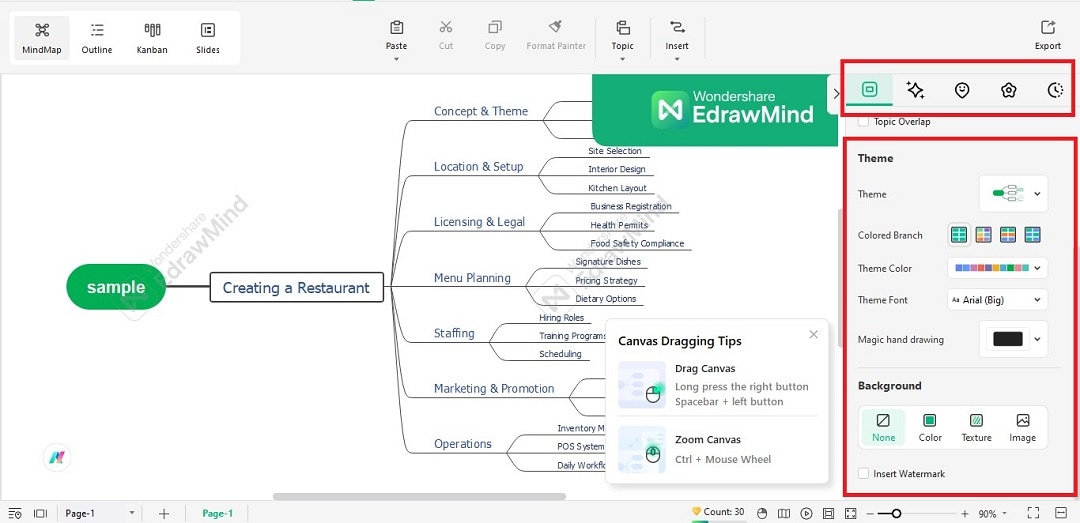1080x523 pixels.
Task: Select the Staffing branch
Action: (x=454, y=333)
